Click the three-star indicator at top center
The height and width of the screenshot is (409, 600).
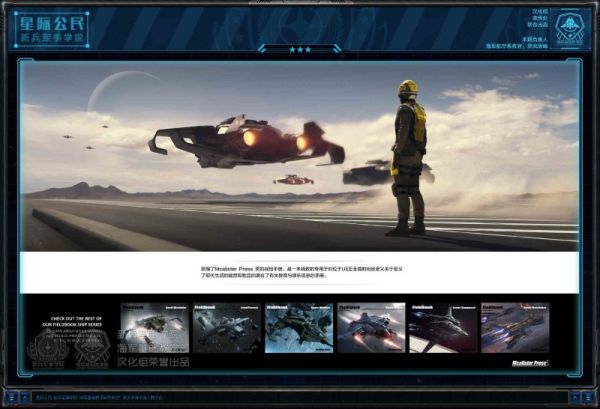[299, 48]
